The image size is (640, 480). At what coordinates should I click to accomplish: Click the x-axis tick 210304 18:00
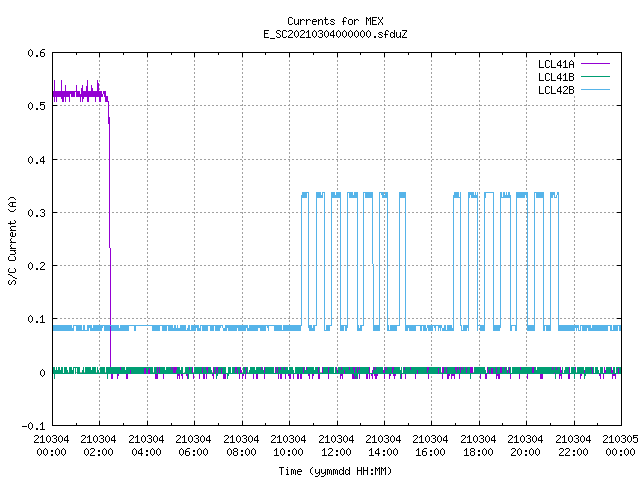[x=478, y=446]
